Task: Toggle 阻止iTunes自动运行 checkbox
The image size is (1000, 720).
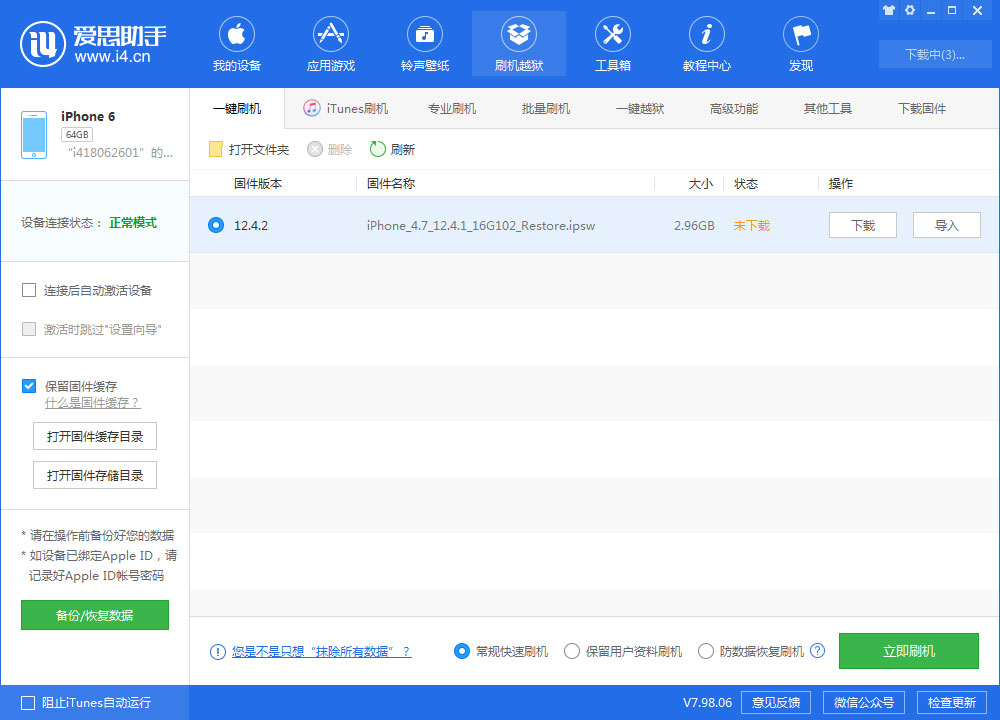Action: point(28,702)
